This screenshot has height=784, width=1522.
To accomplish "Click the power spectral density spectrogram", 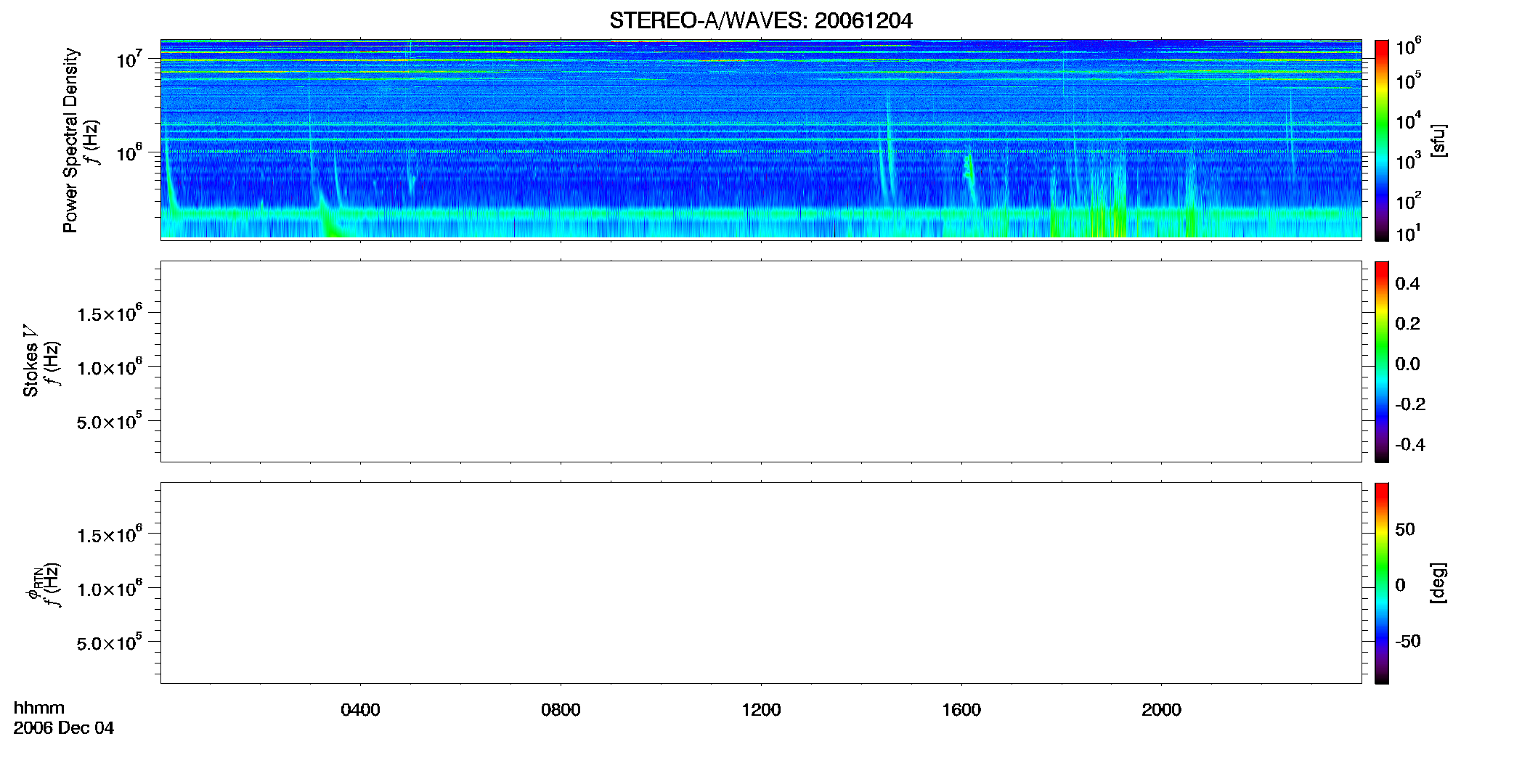I will (761, 139).
